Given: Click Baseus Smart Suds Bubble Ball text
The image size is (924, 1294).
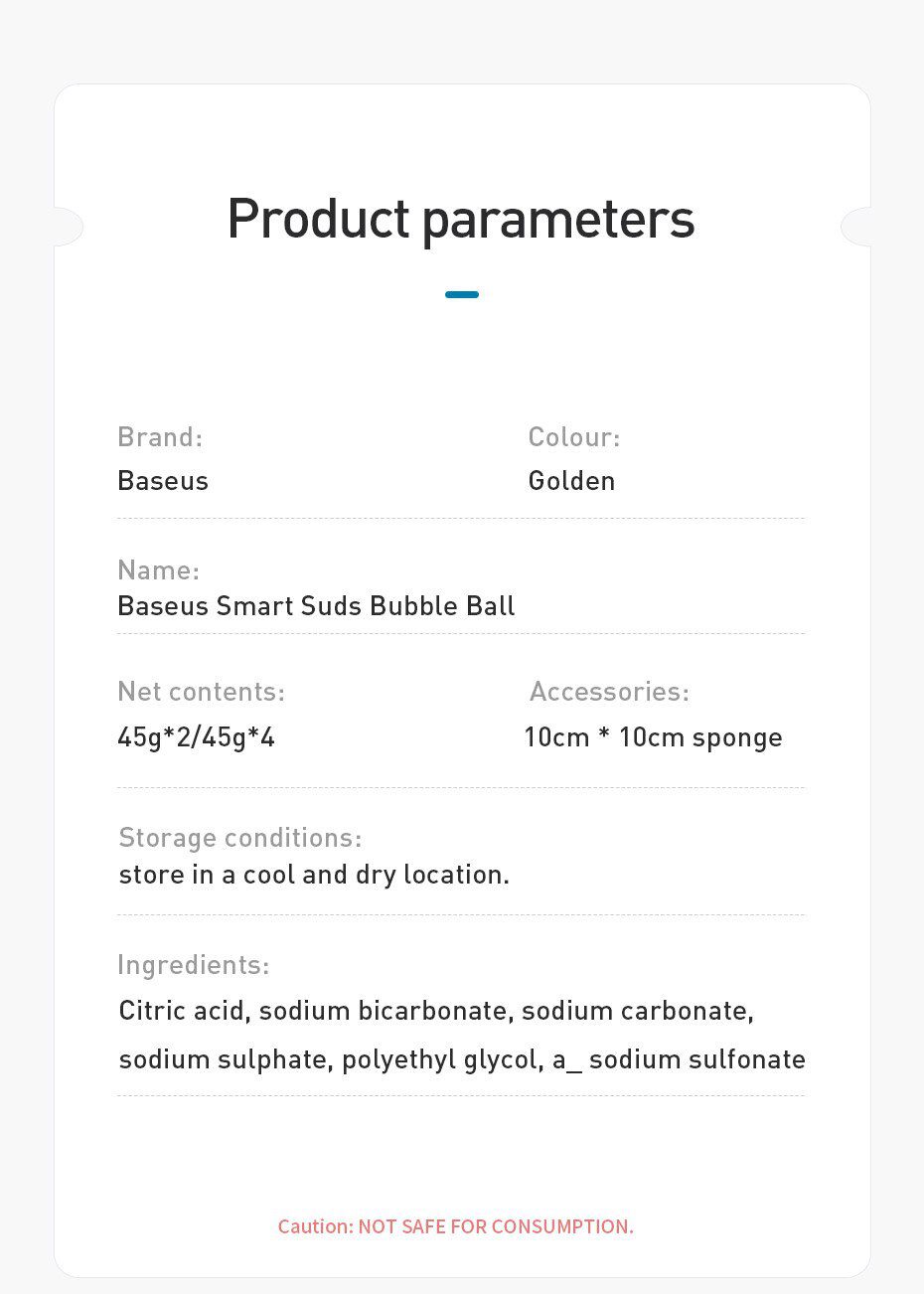Looking at the screenshot, I should (316, 606).
